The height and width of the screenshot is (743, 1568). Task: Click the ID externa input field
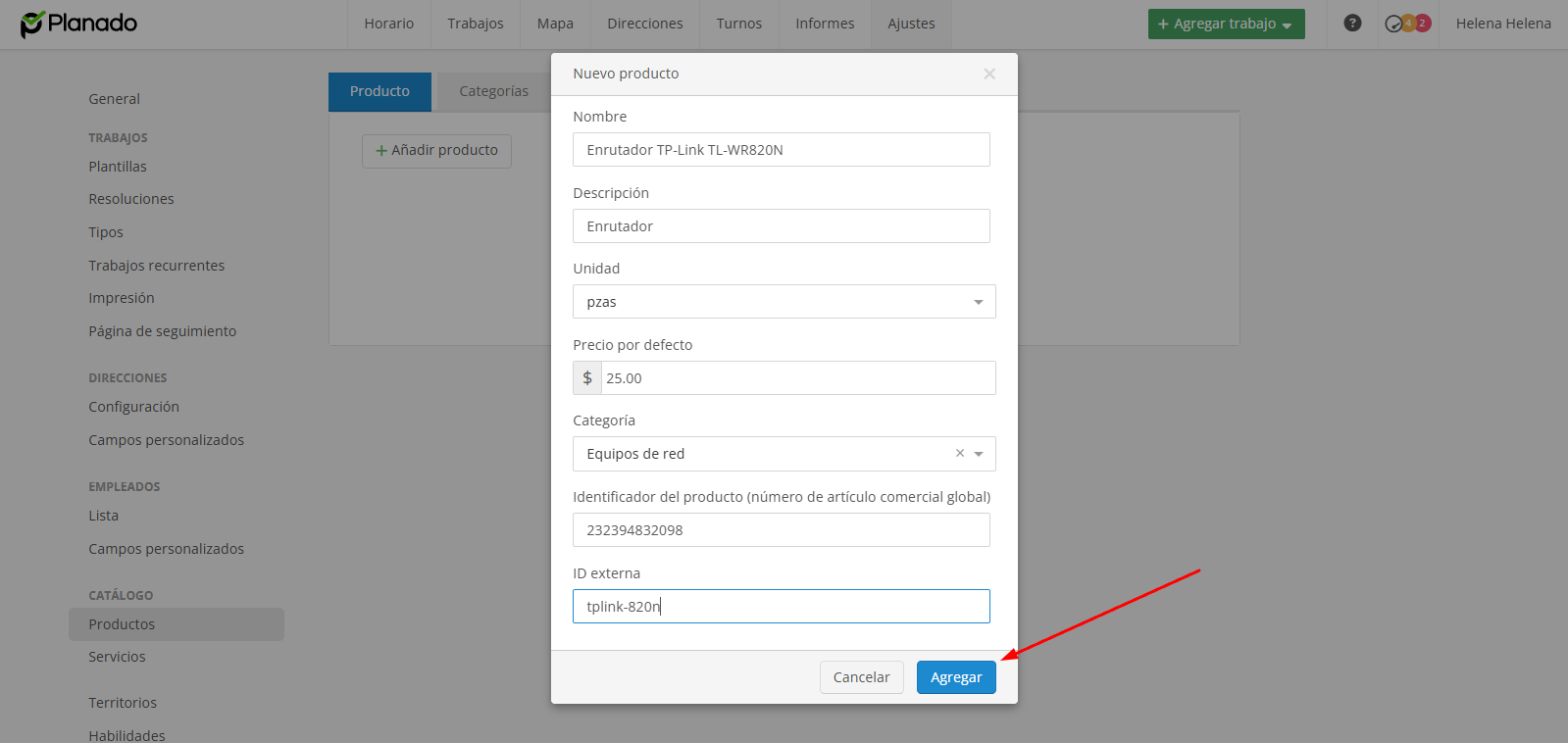(x=782, y=607)
